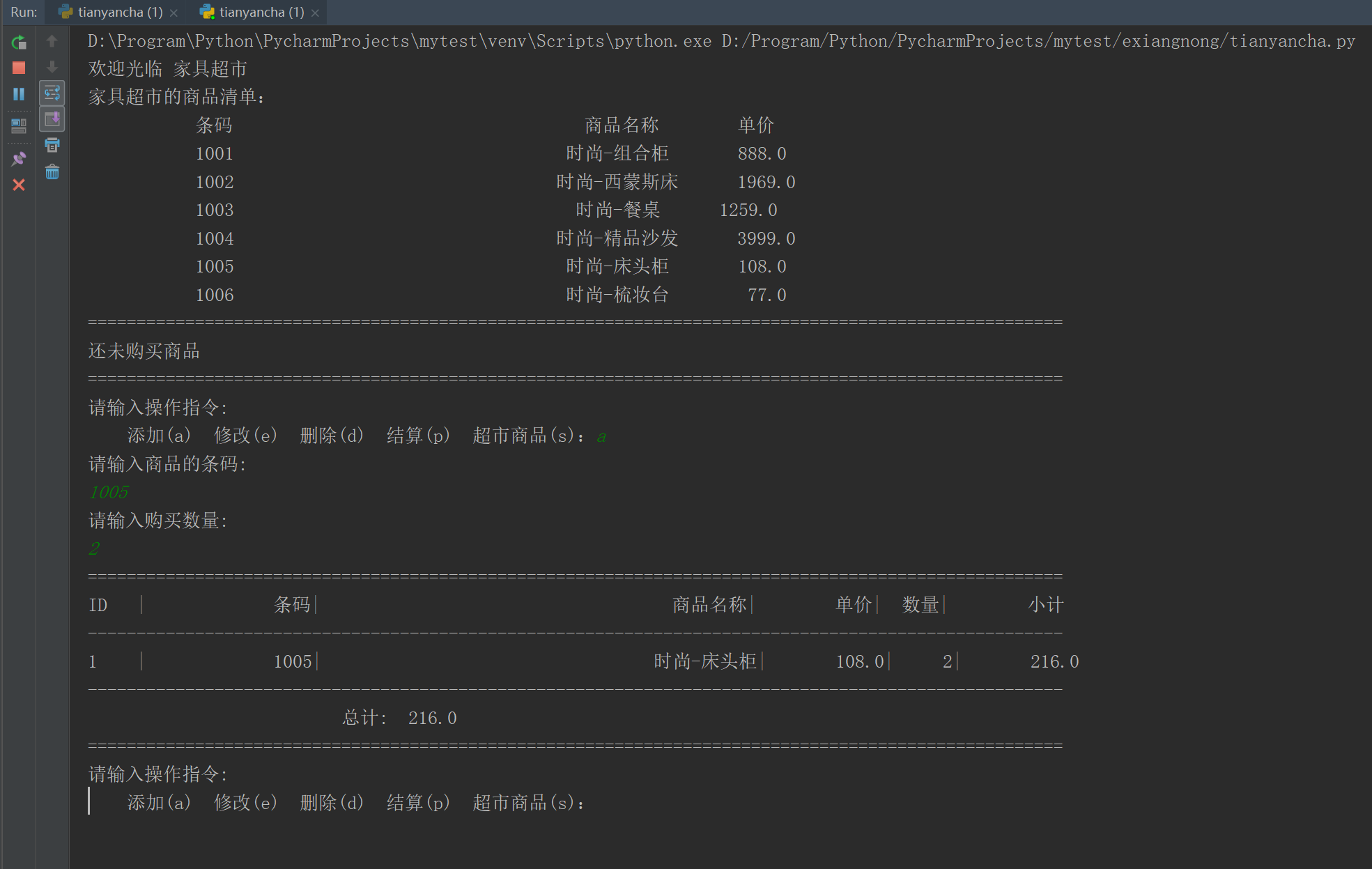The width and height of the screenshot is (1372, 869).
Task: Click the Run: panel label
Action: pos(24,13)
